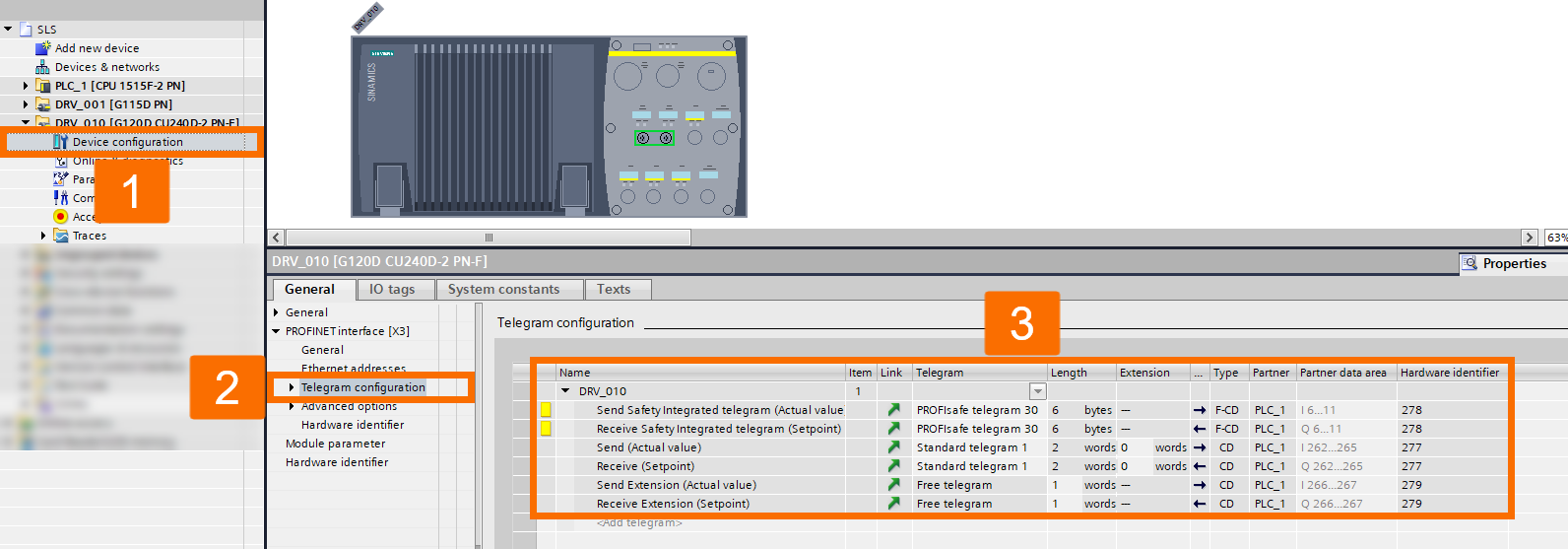Screen dimensions: 1568x549
Task: Click the Parameter icon in project tree
Action: coord(61,179)
